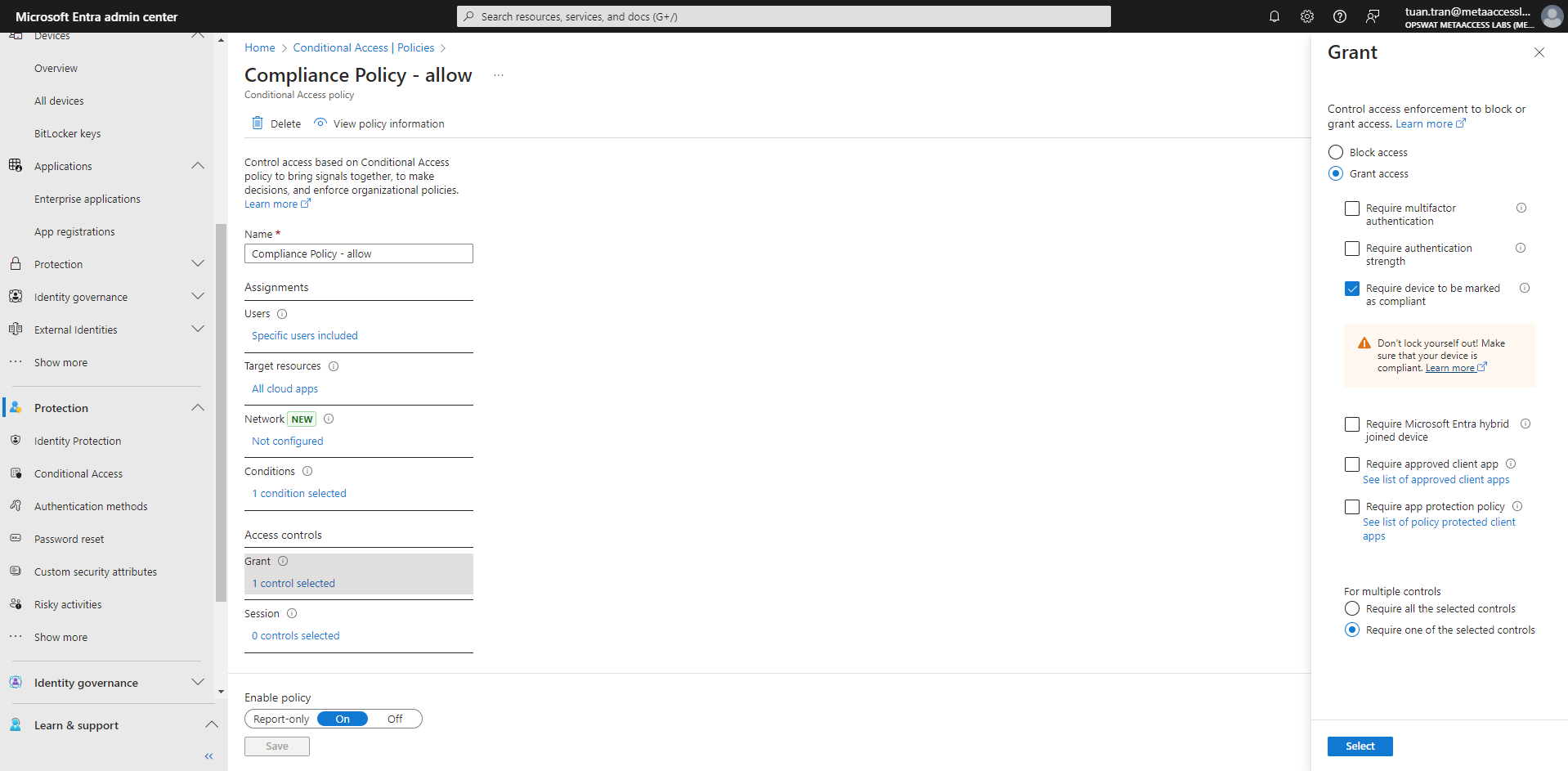This screenshot has width=1568, height=771.
Task: Uncheck Require device to be marked compliant
Action: click(x=1352, y=289)
